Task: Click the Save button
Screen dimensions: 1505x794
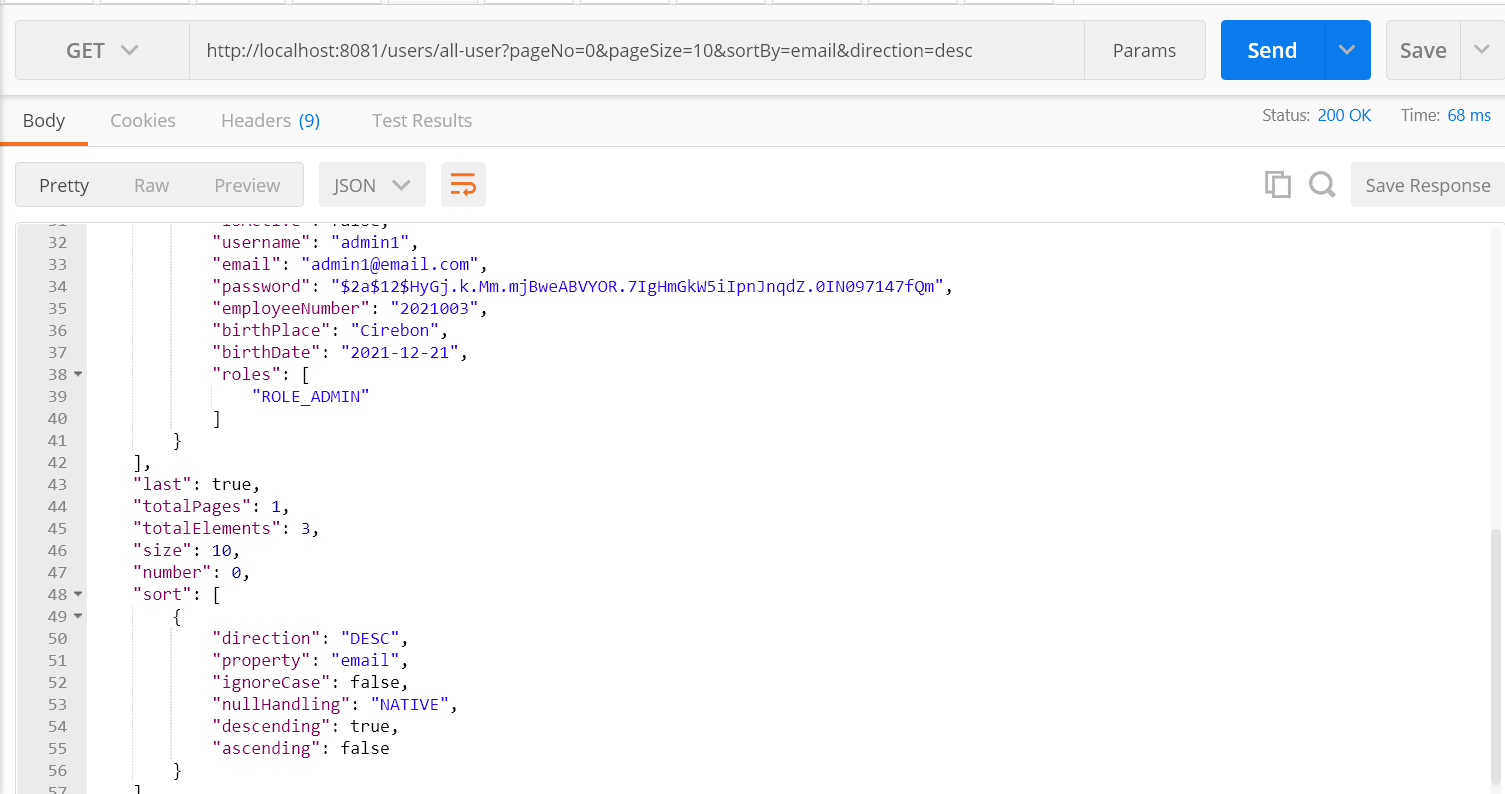Action: tap(1422, 49)
